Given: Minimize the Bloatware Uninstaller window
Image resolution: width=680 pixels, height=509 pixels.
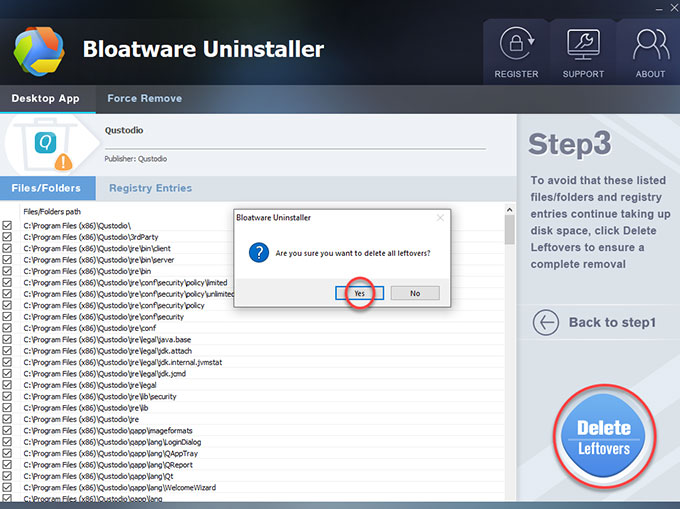Looking at the screenshot, I should coord(659,8).
